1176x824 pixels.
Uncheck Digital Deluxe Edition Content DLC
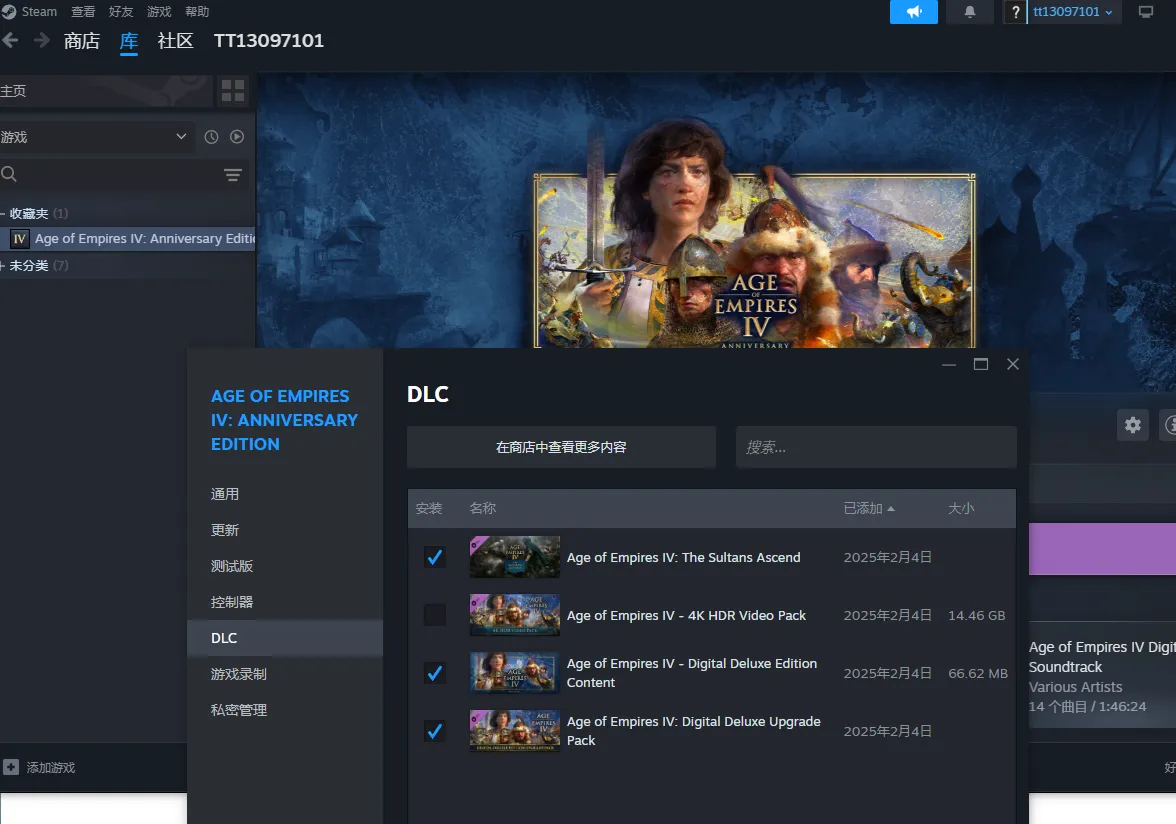click(435, 673)
